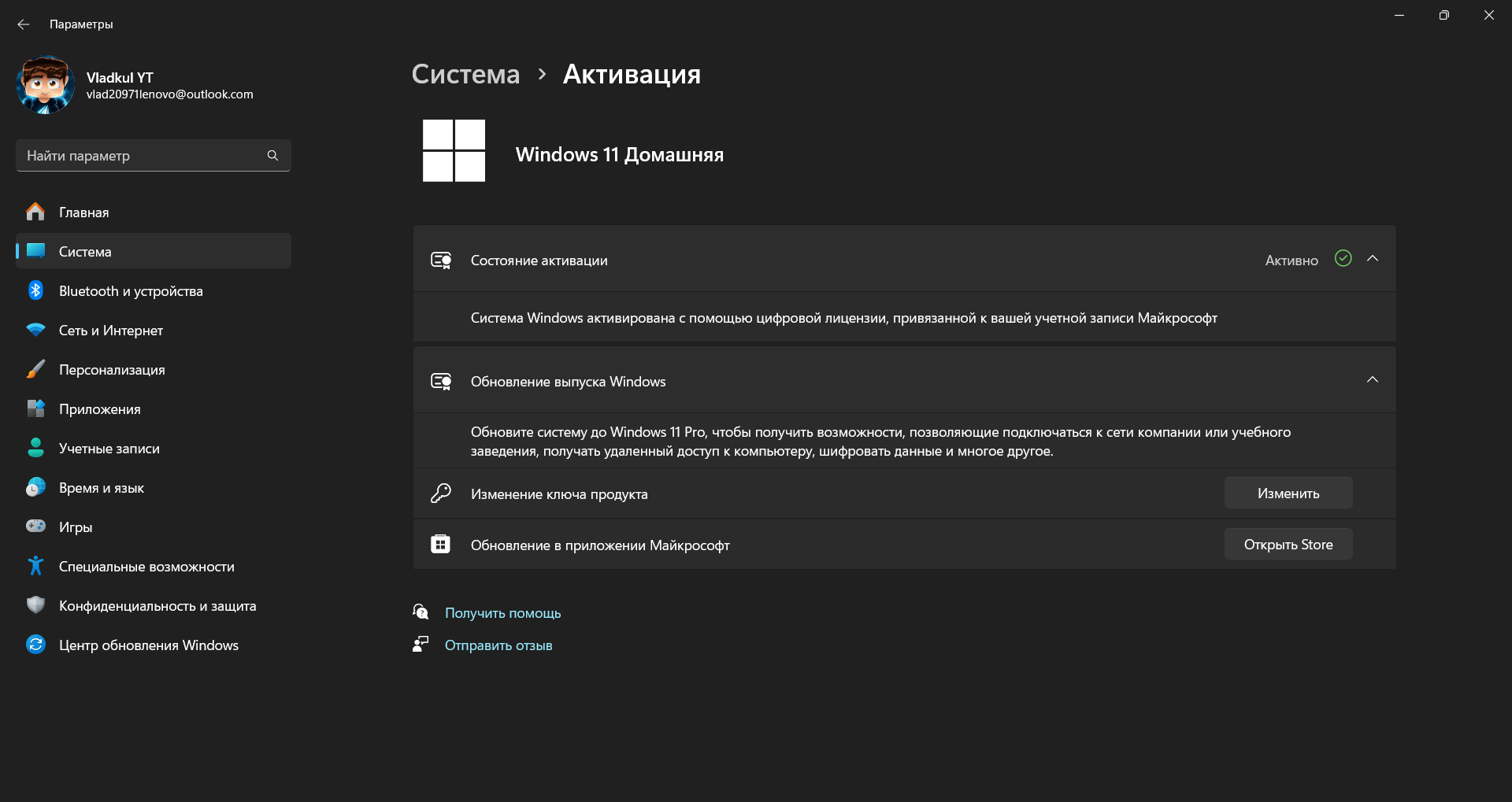Open Сеть и Интернет settings

pyautogui.click(x=154, y=330)
